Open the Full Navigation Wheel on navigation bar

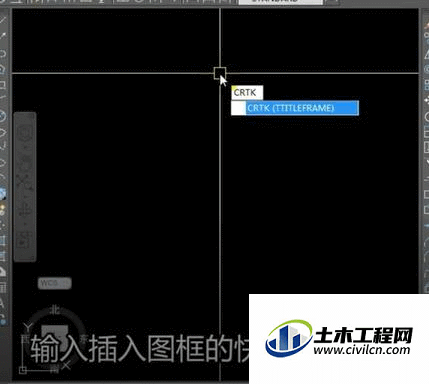click(25, 133)
